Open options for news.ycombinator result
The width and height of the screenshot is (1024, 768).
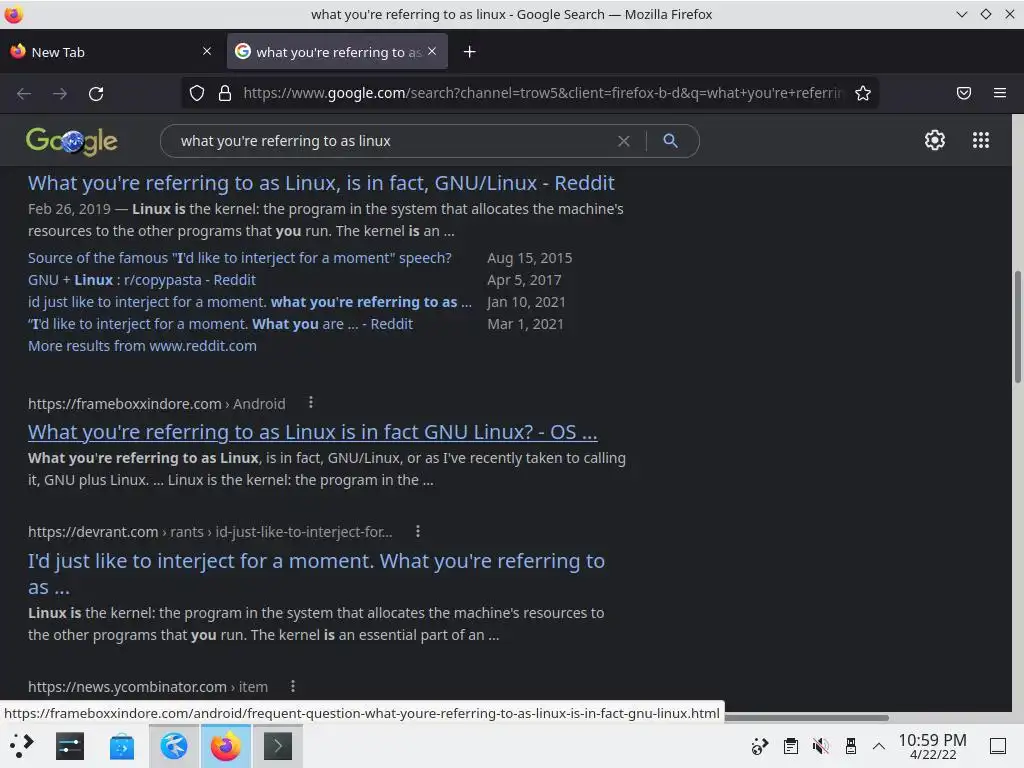click(x=293, y=686)
